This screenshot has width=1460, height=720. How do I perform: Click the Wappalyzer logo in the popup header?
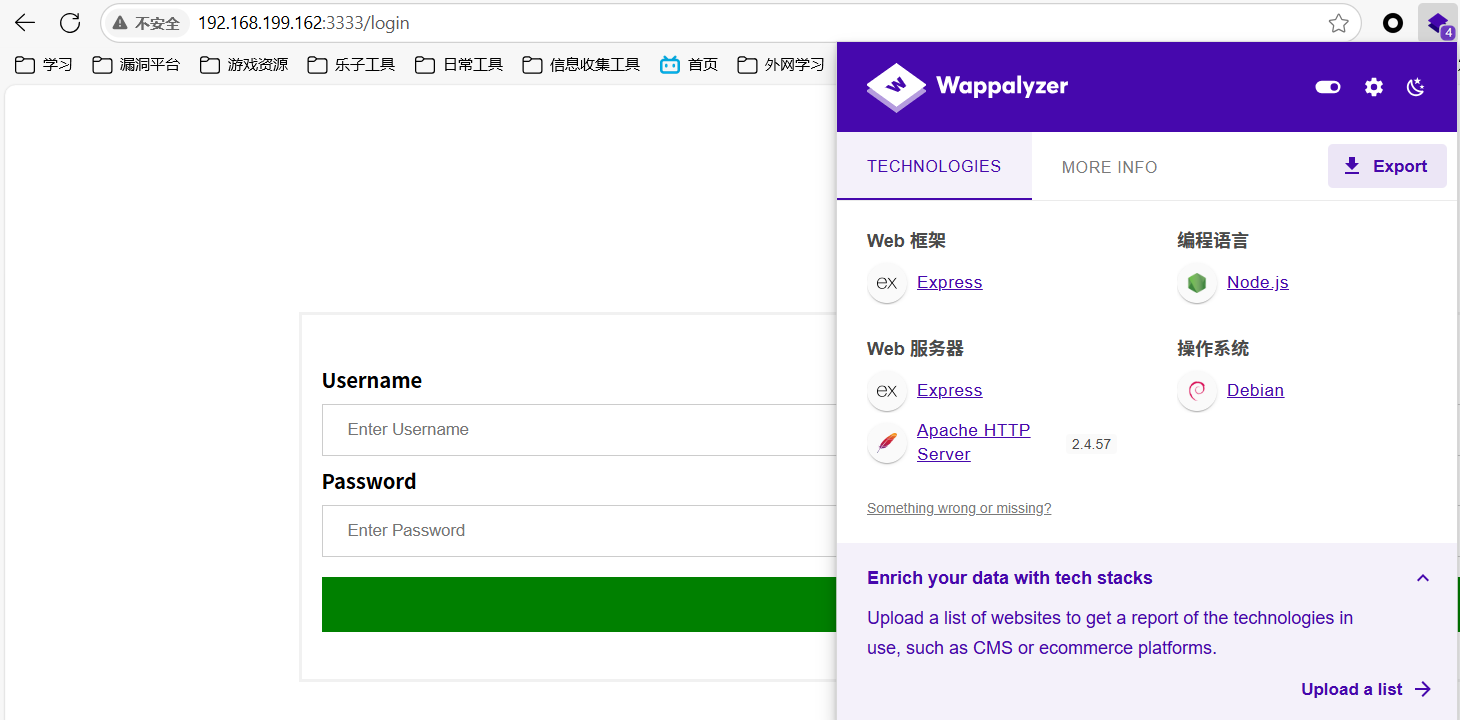(968, 86)
